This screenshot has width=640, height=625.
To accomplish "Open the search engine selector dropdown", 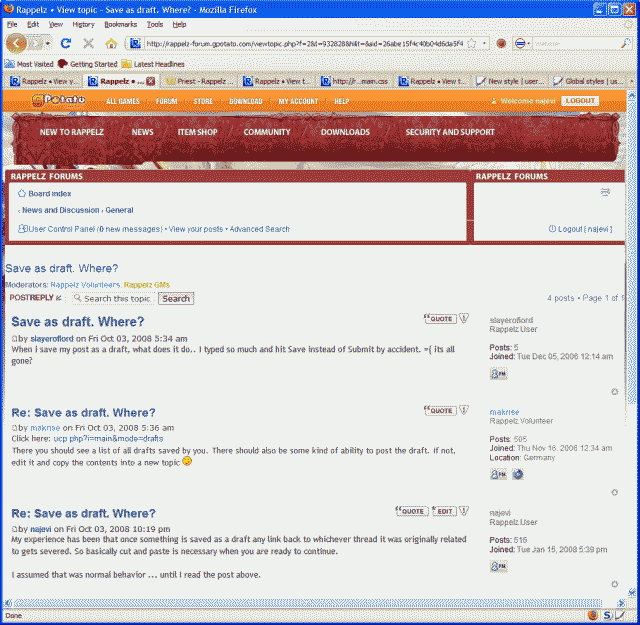I will (522, 43).
